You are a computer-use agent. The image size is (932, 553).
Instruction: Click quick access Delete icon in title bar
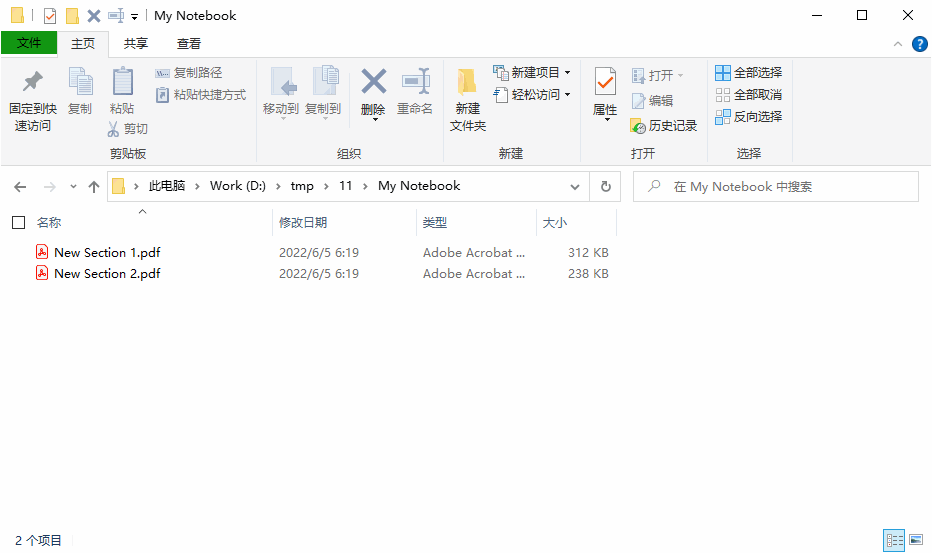point(94,15)
